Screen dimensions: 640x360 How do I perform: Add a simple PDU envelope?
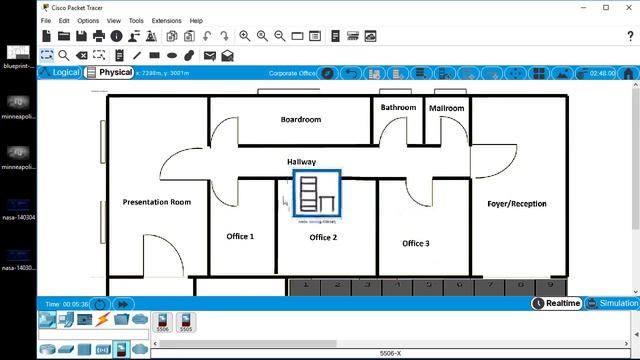tap(210, 56)
